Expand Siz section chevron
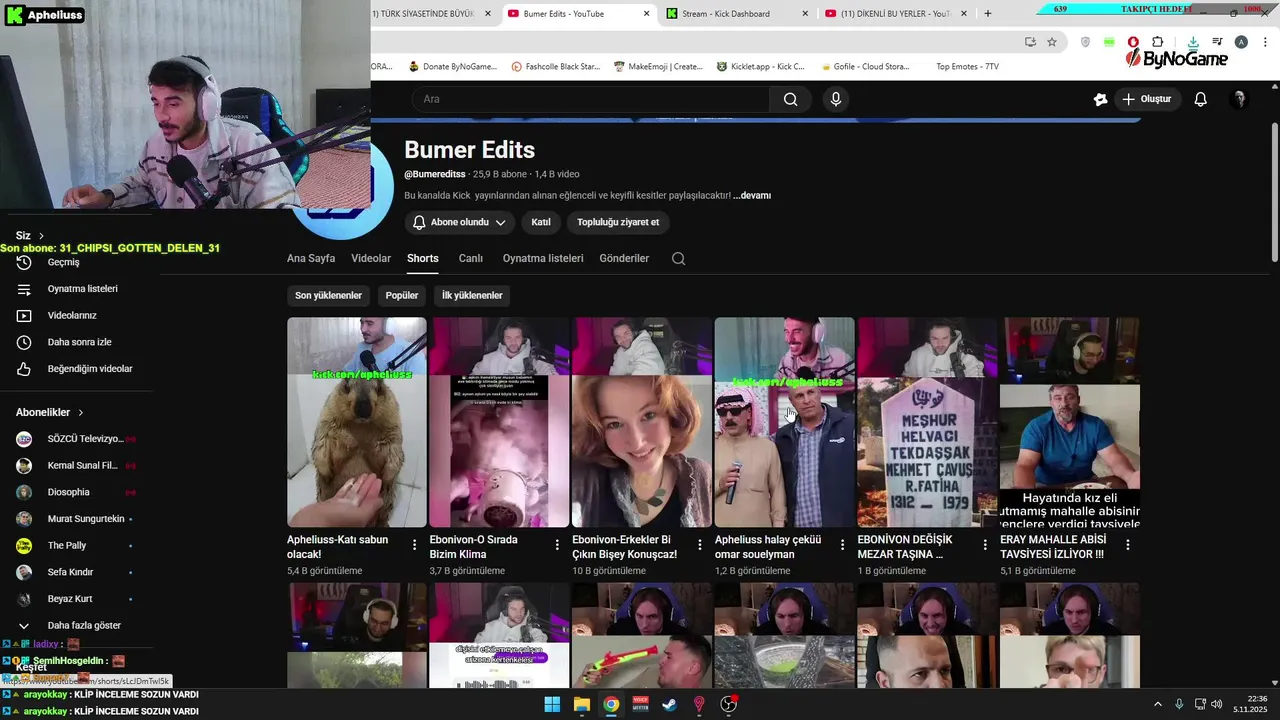 pyautogui.click(x=41, y=236)
